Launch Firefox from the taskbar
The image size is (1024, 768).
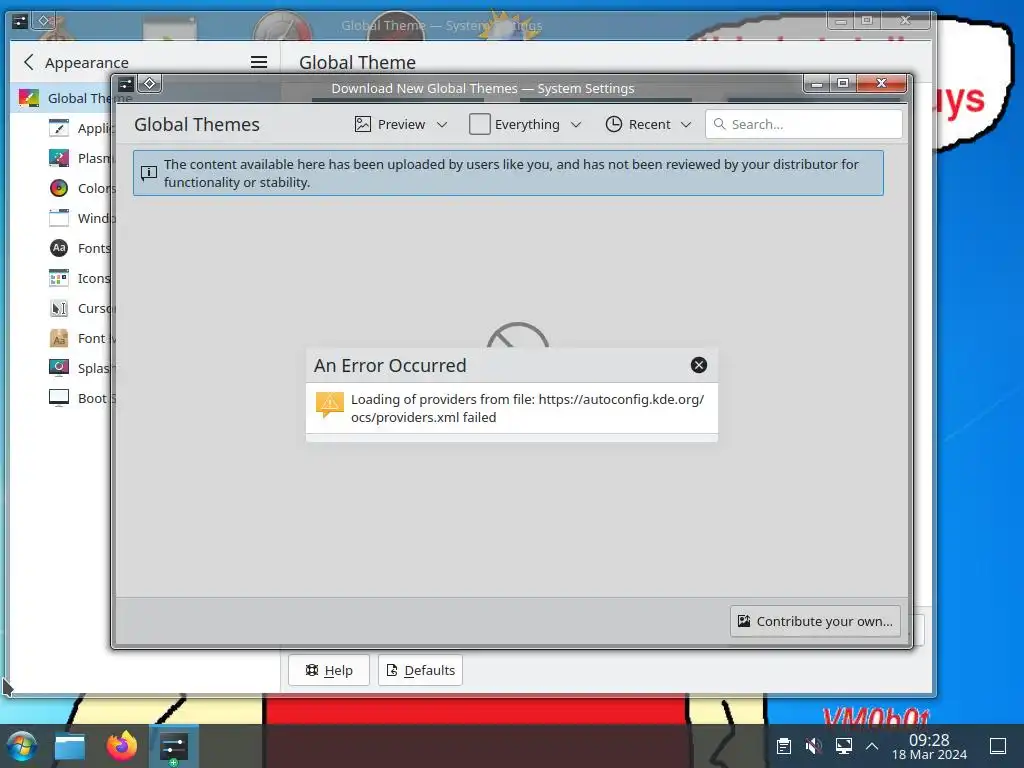coord(121,746)
